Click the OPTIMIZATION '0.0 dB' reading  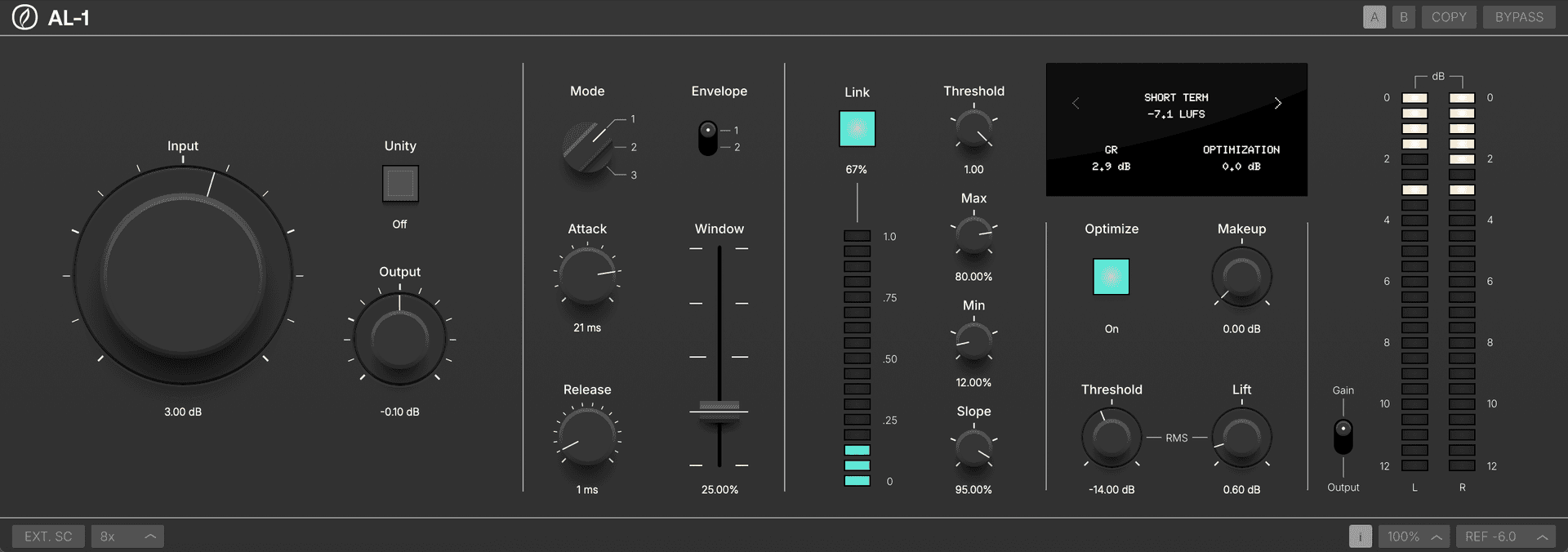(x=1241, y=167)
